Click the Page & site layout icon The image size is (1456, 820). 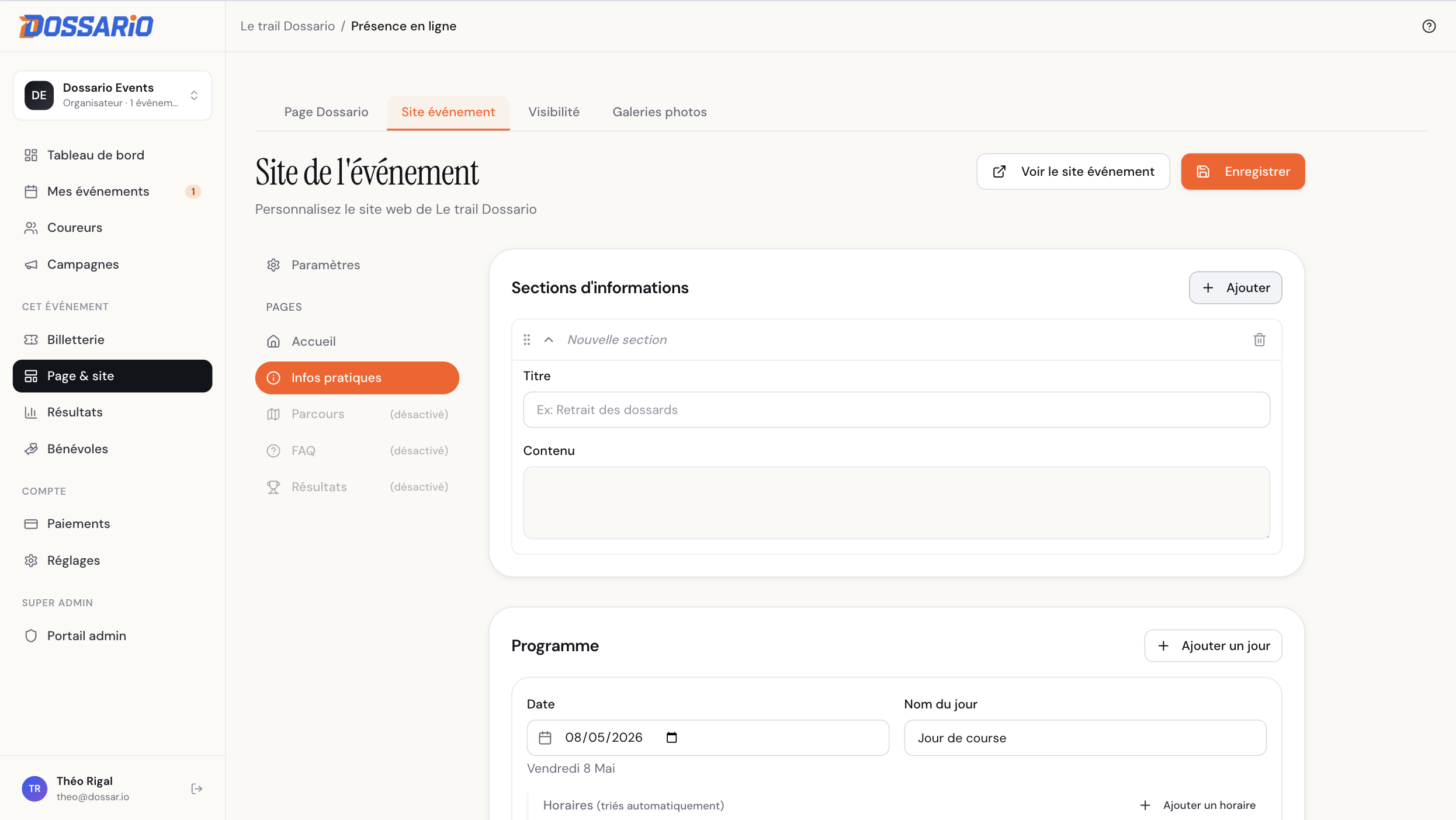(31, 376)
